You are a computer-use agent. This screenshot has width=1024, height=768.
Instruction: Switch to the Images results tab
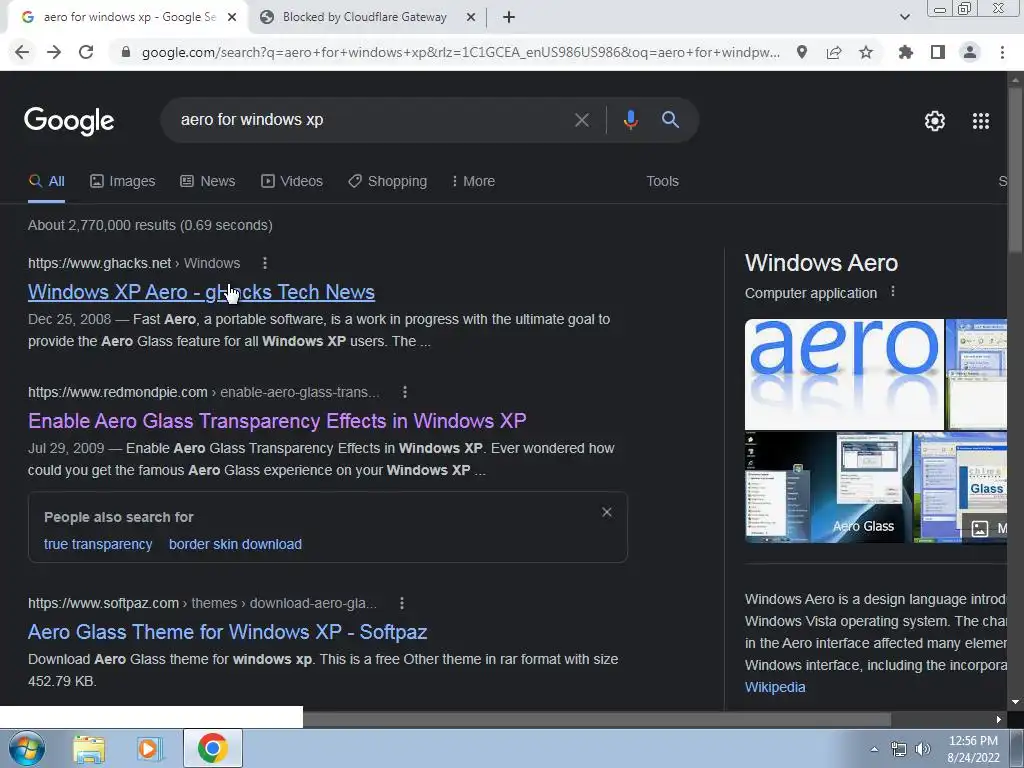123,182
